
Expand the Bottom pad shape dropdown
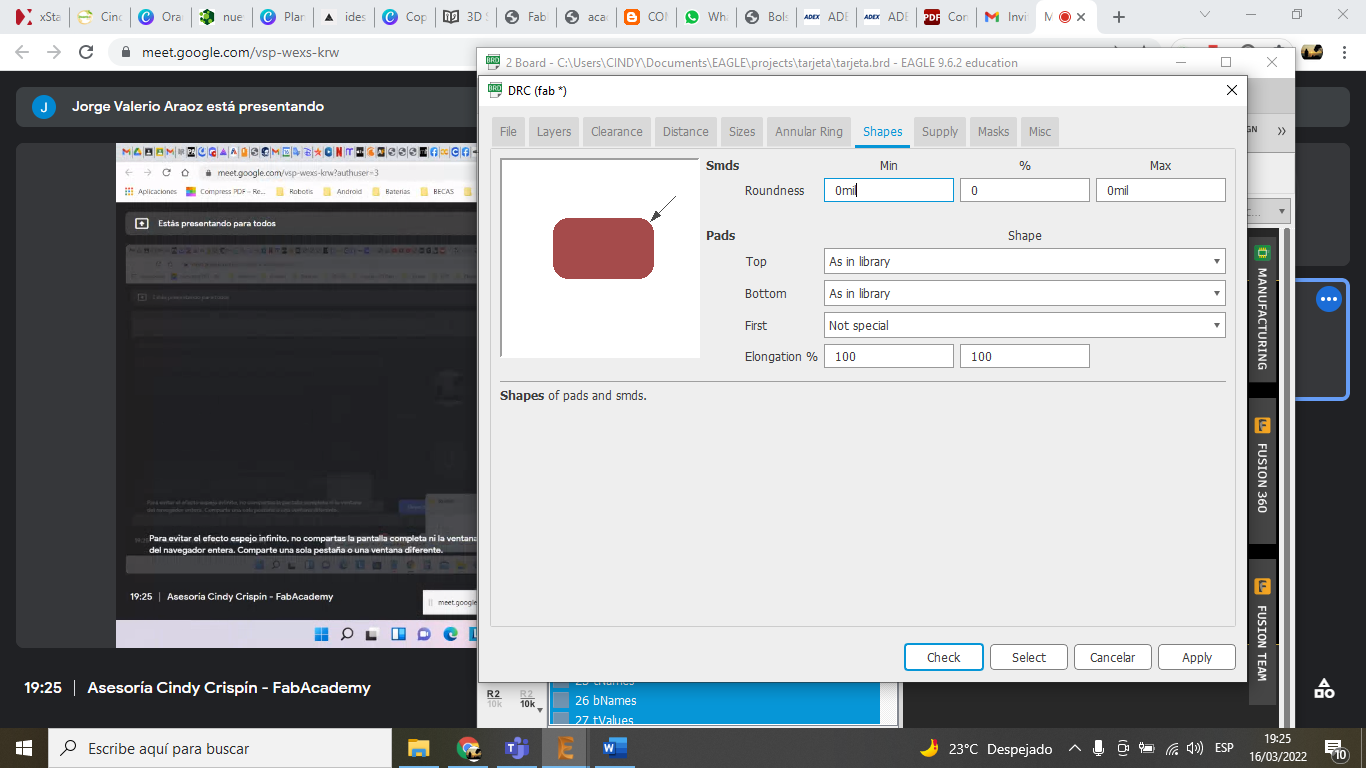[x=1024, y=294]
